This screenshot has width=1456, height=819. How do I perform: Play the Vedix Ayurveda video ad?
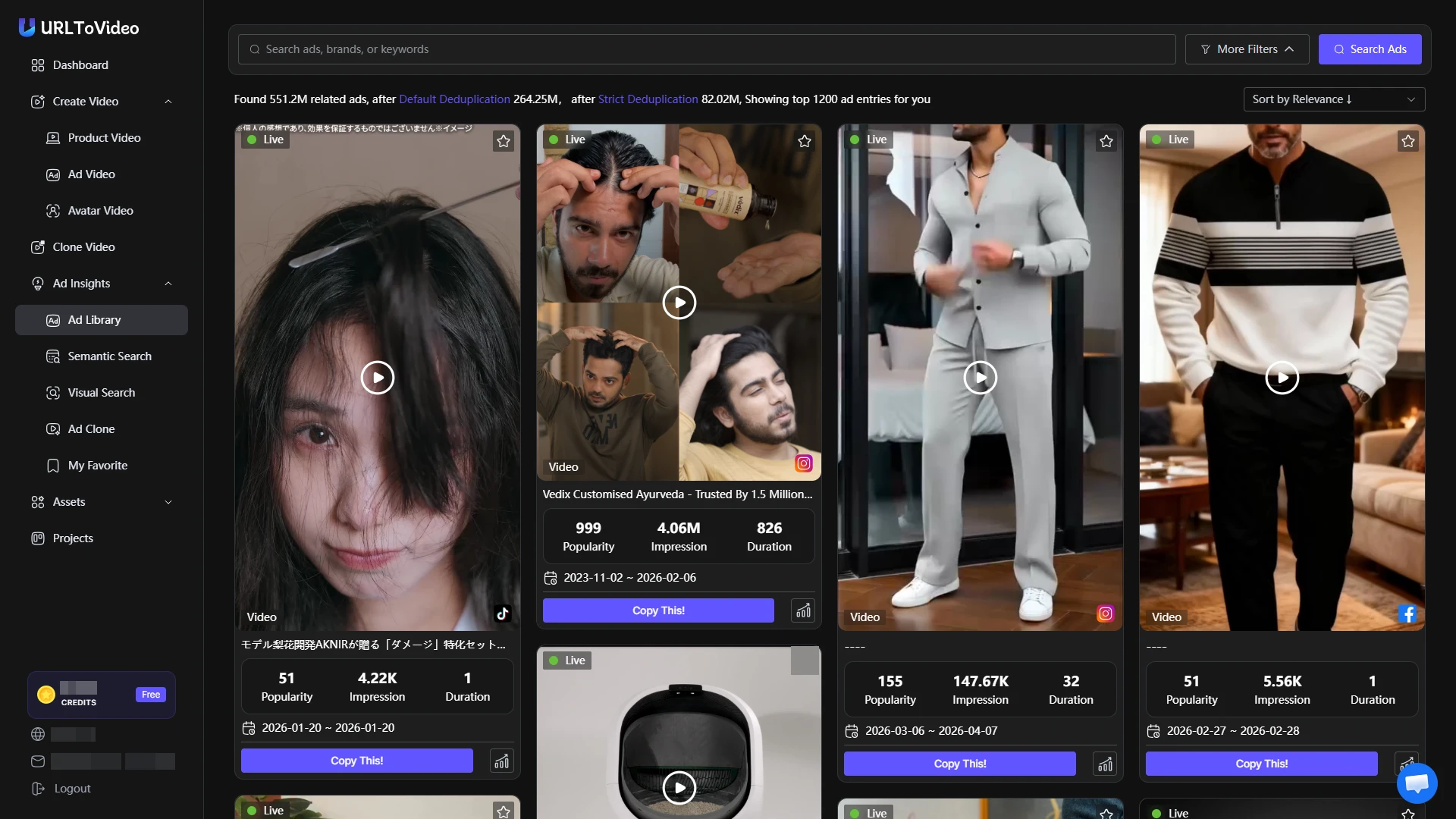(x=679, y=303)
